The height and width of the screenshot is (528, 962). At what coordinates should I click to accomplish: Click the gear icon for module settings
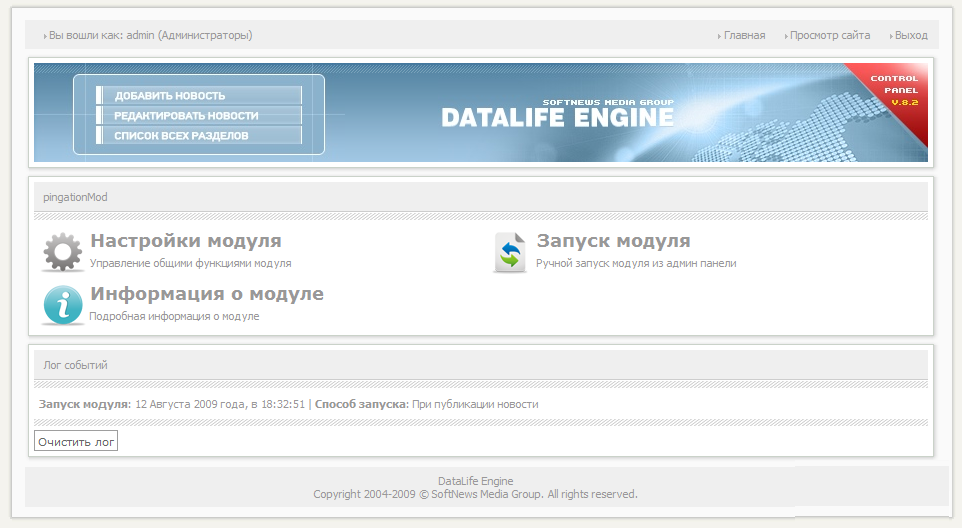click(63, 251)
